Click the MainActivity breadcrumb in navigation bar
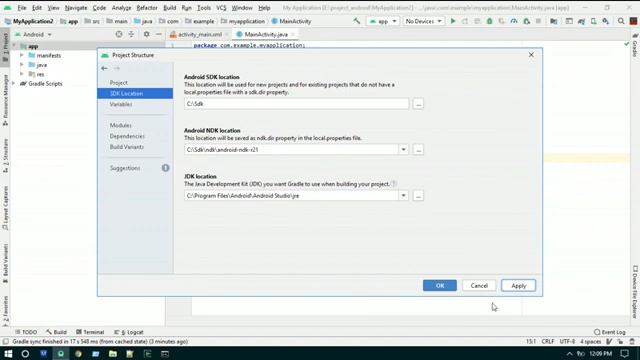This screenshot has height=360, width=640. 291,21
